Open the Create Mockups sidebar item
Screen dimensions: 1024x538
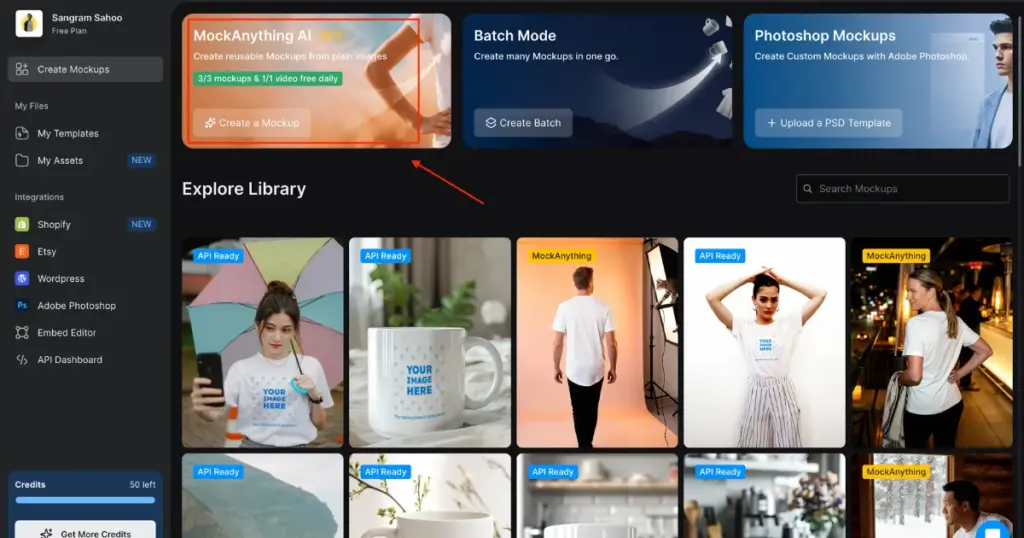click(86, 69)
